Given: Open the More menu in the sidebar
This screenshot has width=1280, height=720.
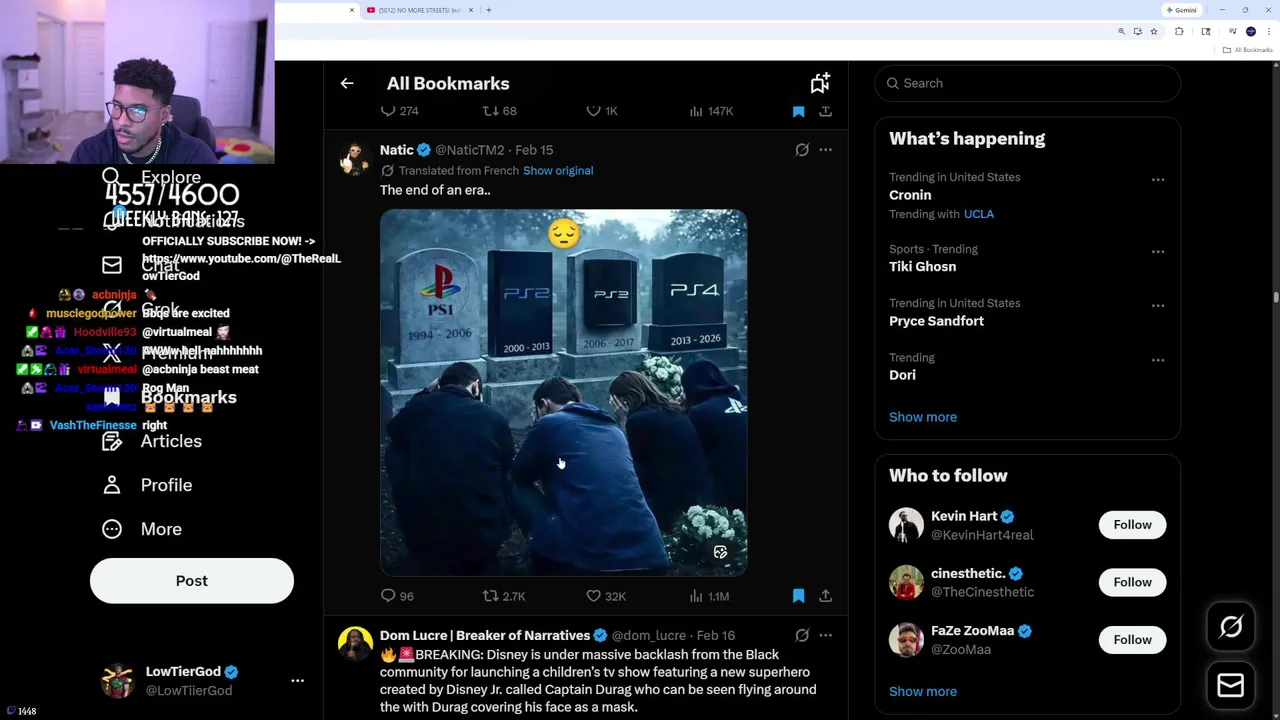Looking at the screenshot, I should tap(142, 529).
